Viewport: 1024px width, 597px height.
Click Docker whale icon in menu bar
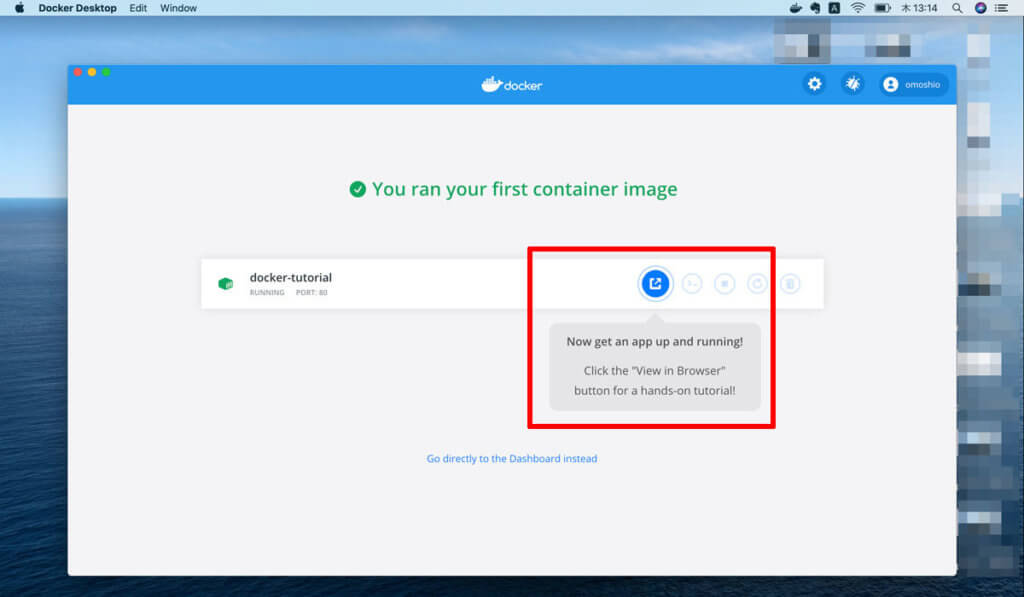coord(796,8)
